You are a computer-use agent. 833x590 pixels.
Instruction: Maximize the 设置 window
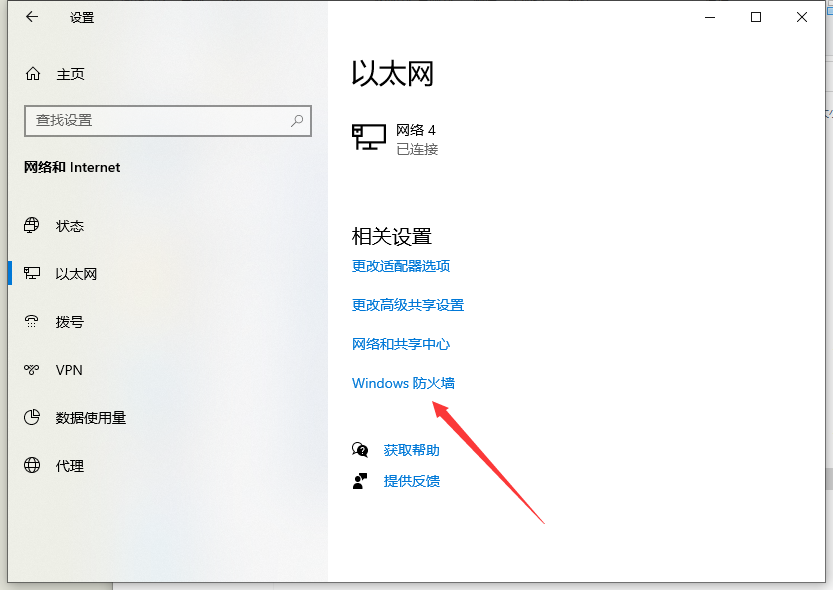[x=756, y=17]
